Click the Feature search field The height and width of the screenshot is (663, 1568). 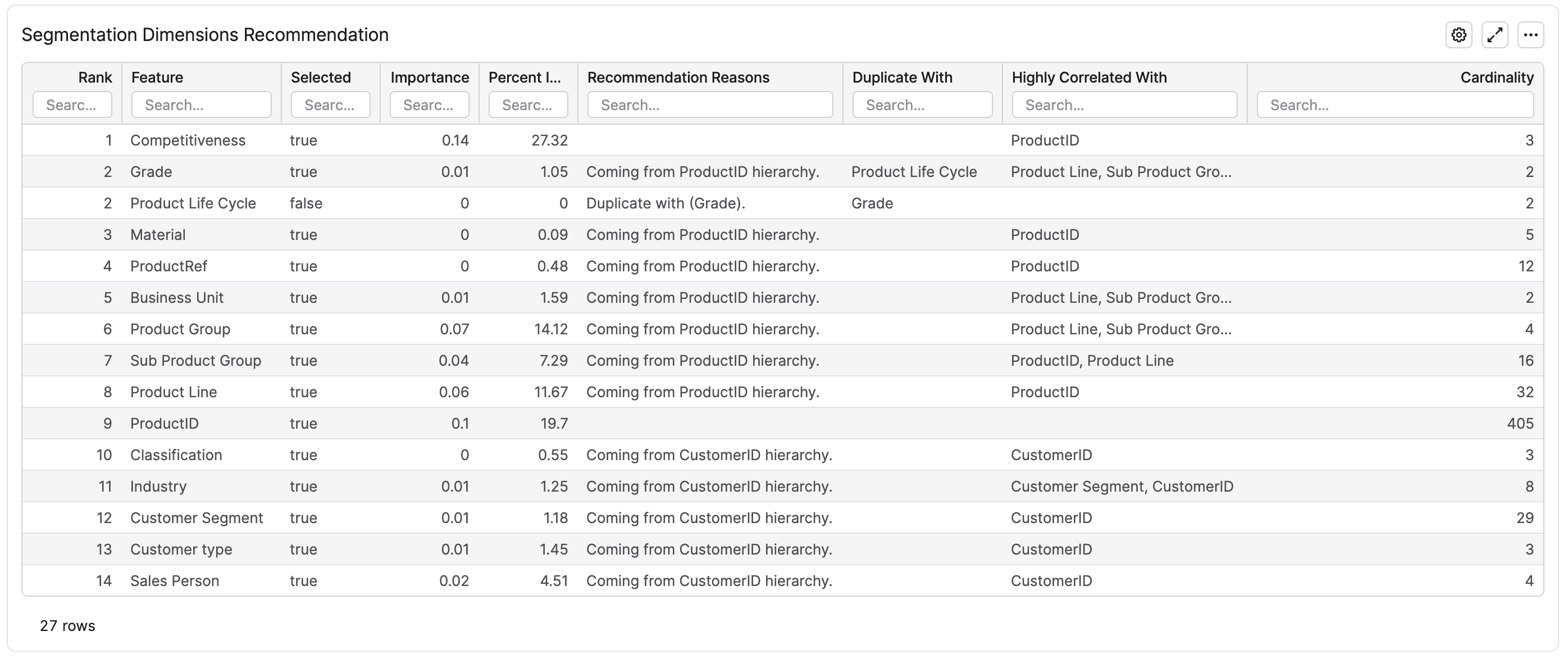[x=201, y=104]
